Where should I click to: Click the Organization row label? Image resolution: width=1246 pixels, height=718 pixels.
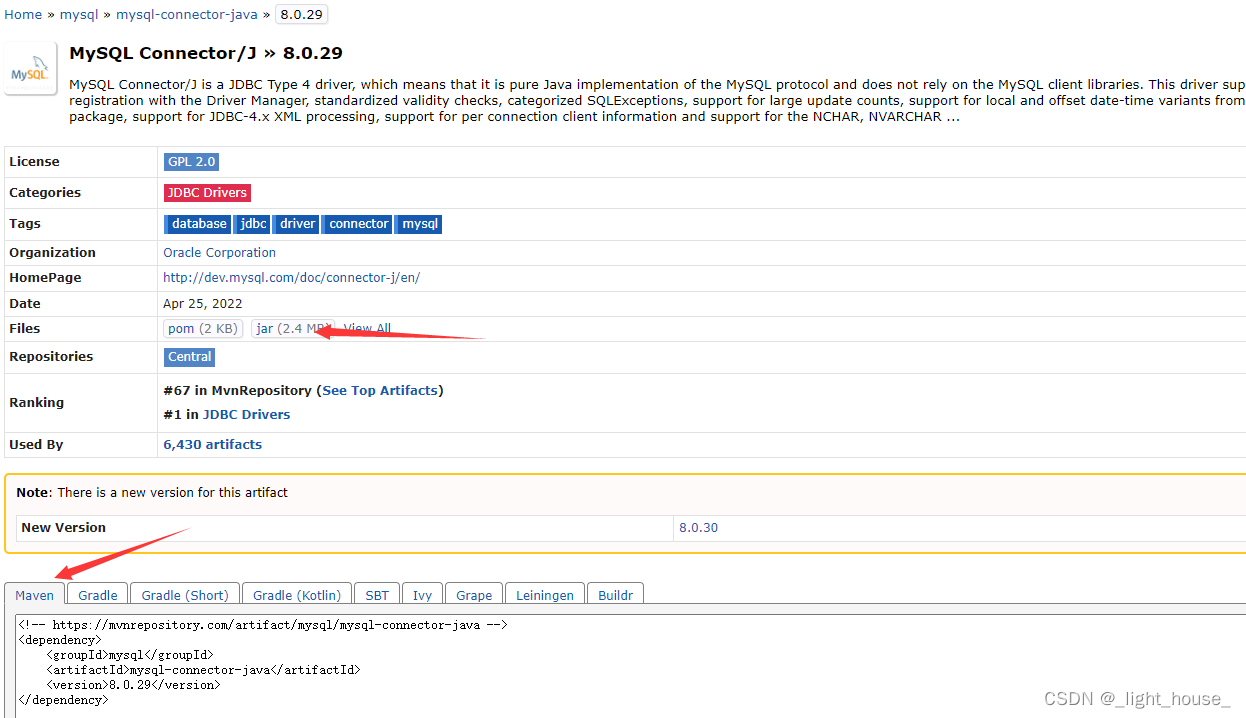click(52, 253)
